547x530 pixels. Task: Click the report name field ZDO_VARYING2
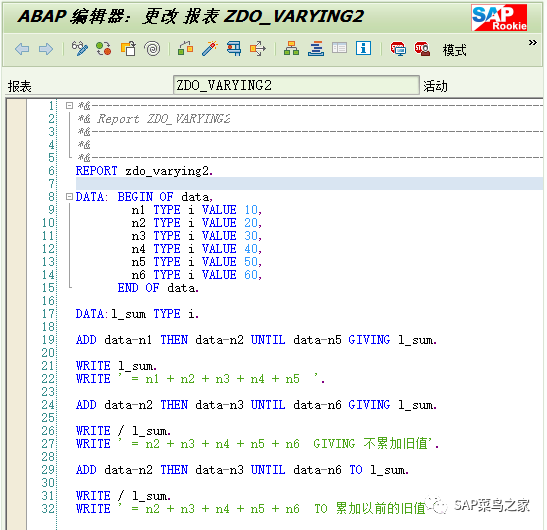tap(296, 85)
